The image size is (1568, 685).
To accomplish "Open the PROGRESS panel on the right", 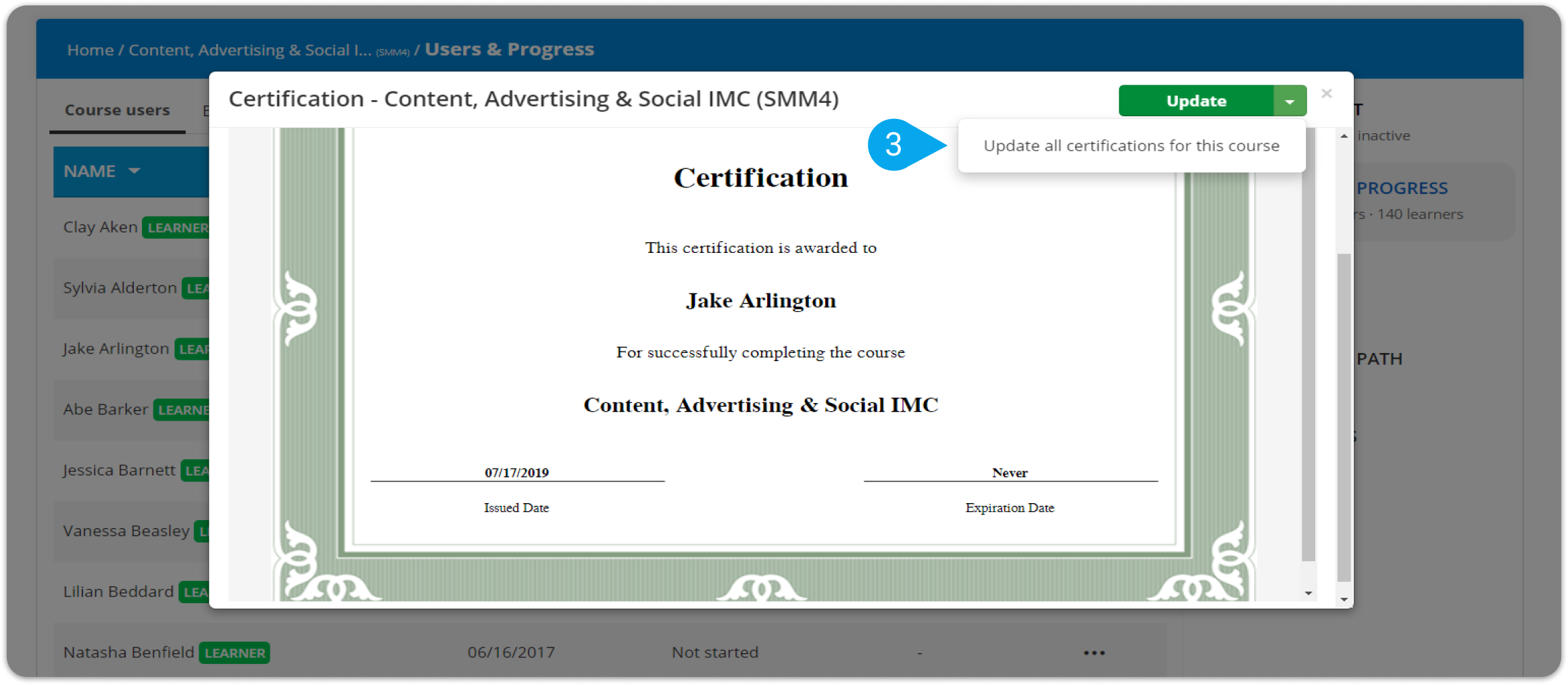I will point(1402,189).
